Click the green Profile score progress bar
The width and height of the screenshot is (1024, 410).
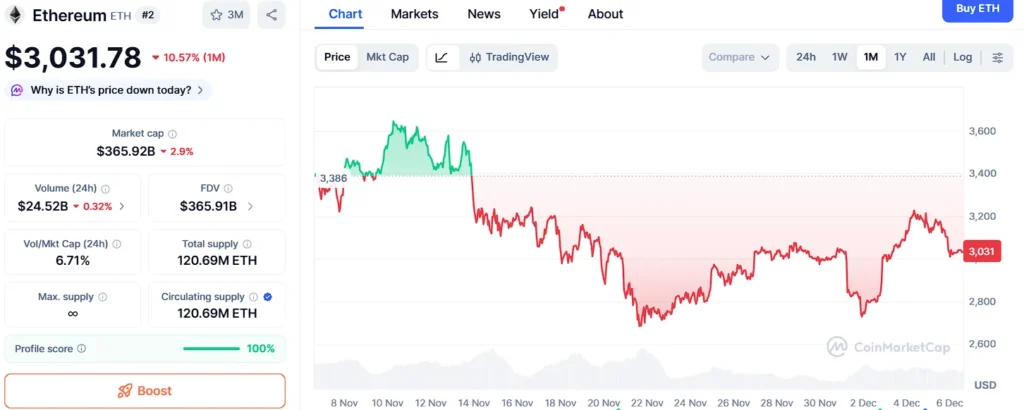click(211, 349)
